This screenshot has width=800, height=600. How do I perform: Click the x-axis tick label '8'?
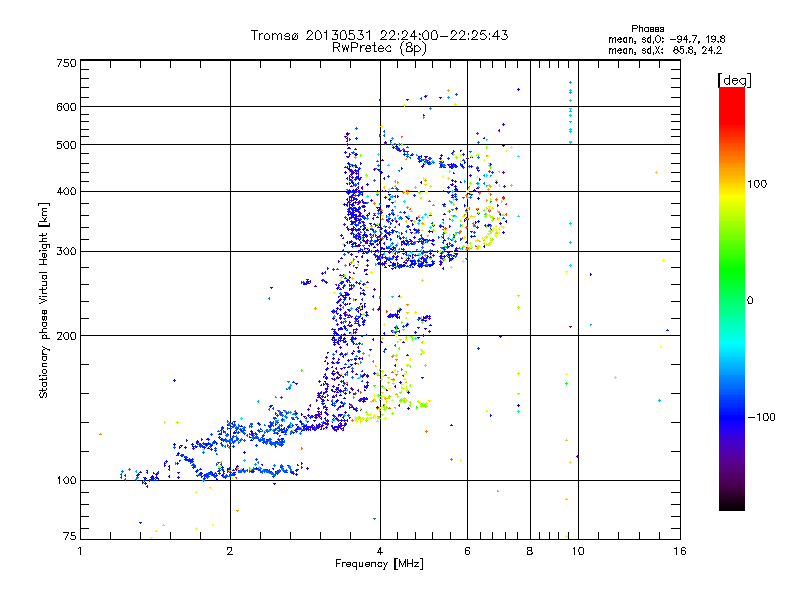coord(530,551)
